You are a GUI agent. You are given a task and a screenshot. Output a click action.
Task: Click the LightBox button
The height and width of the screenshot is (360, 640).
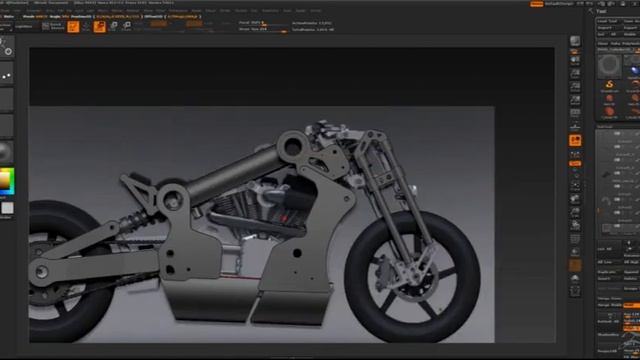click(x=23, y=27)
